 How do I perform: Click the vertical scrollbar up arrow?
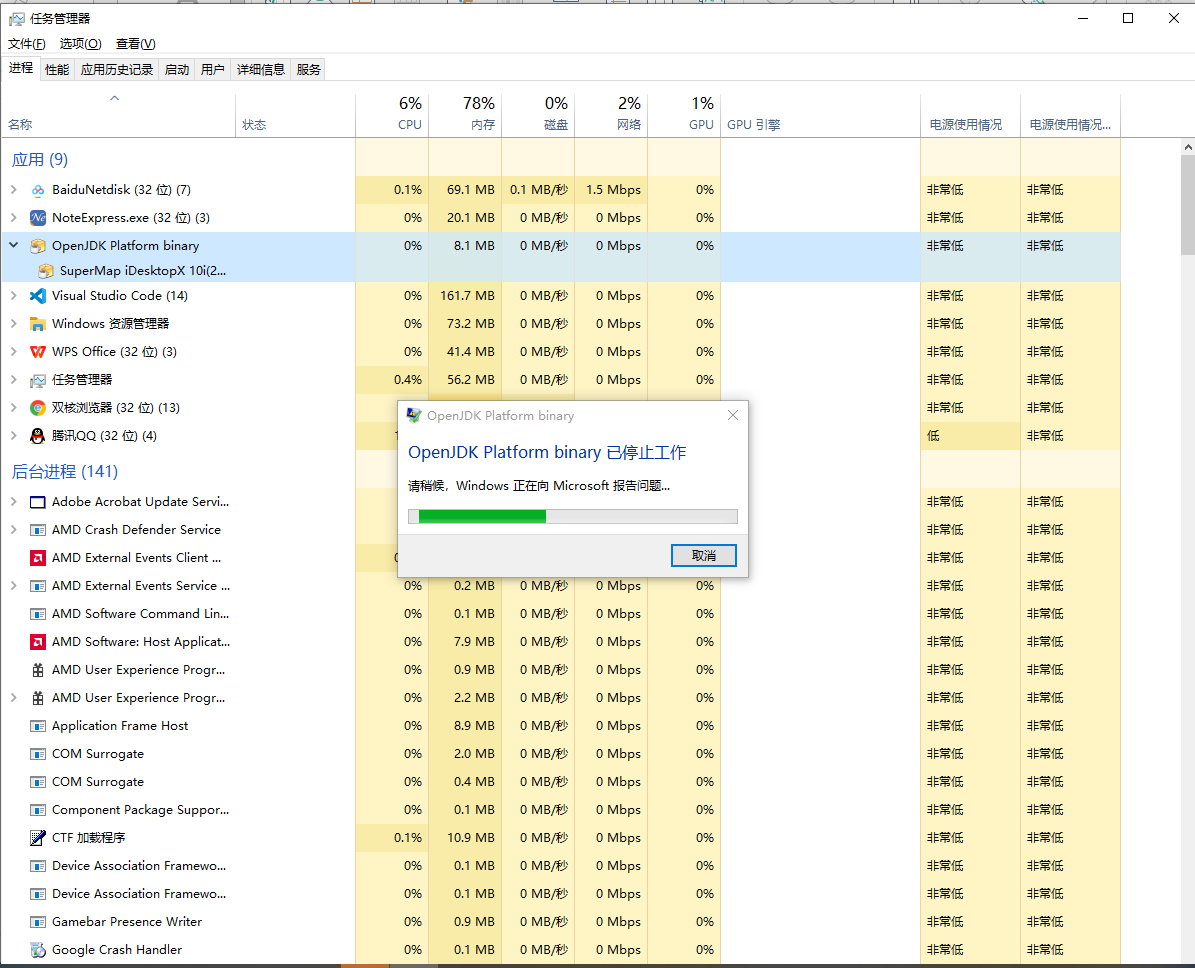[1188, 146]
